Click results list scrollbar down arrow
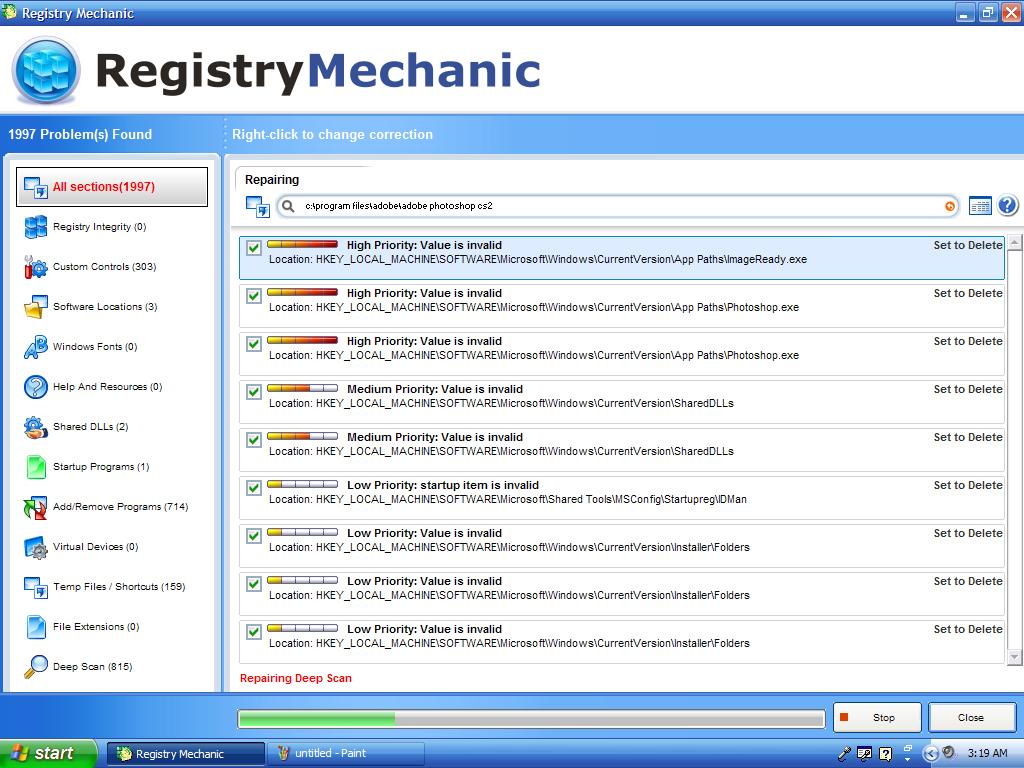This screenshot has height=768, width=1024. pyautogui.click(x=1014, y=657)
